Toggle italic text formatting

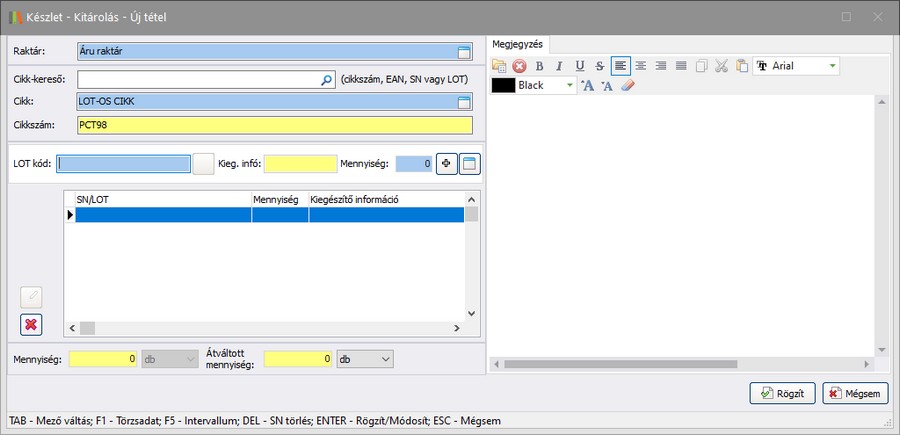pos(559,66)
